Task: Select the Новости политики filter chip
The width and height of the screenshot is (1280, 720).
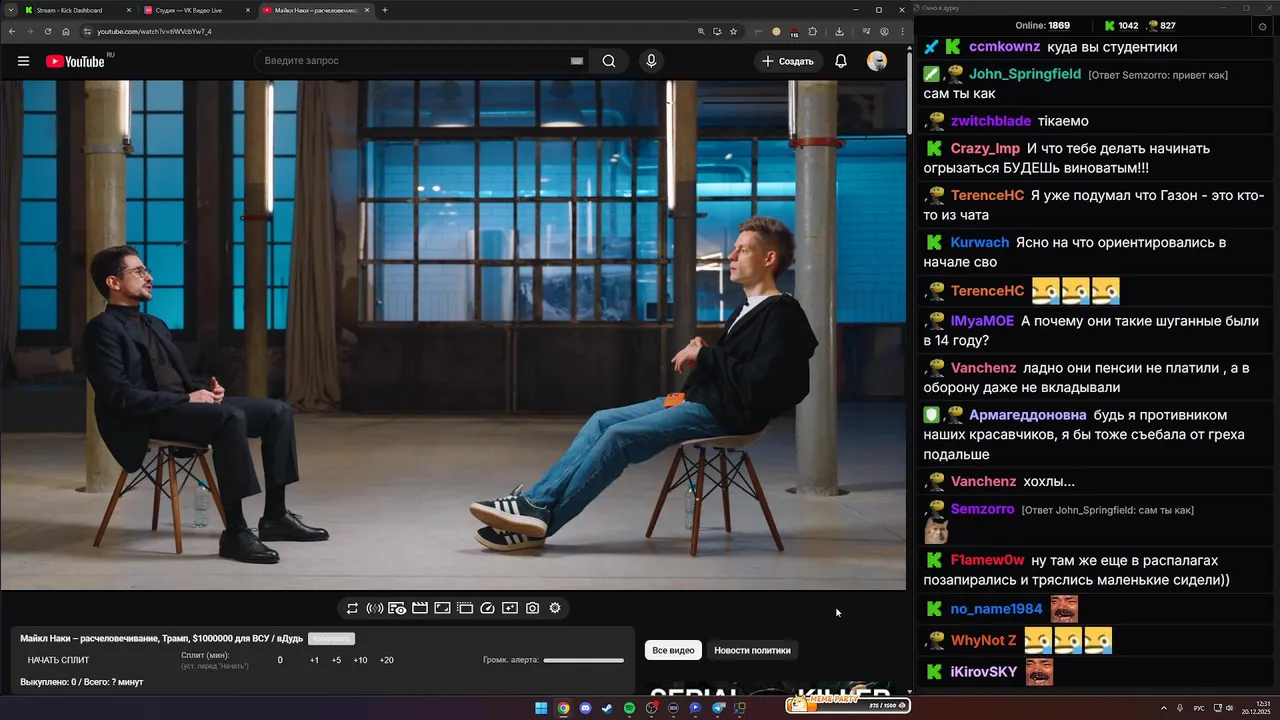Action: 752,650
